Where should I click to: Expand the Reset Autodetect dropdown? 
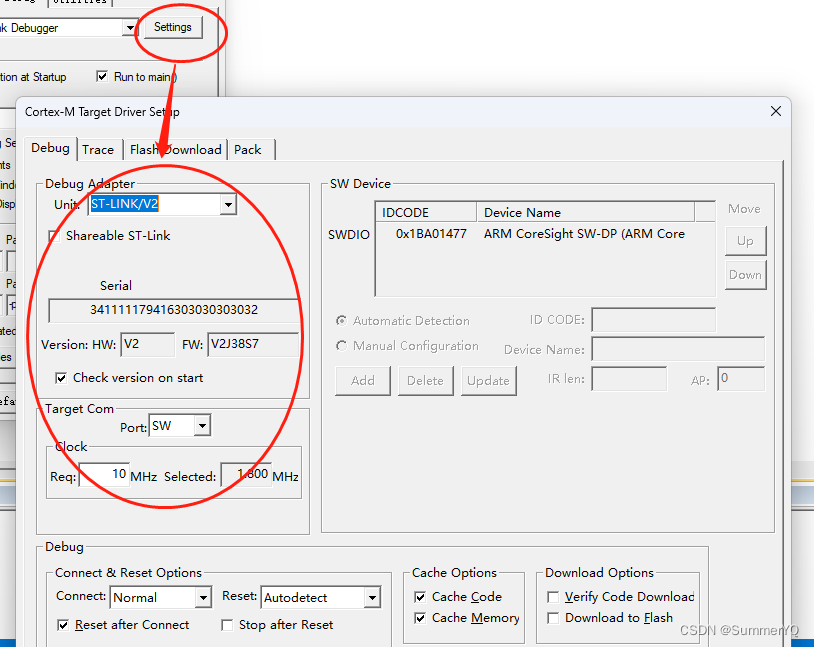(x=372, y=598)
